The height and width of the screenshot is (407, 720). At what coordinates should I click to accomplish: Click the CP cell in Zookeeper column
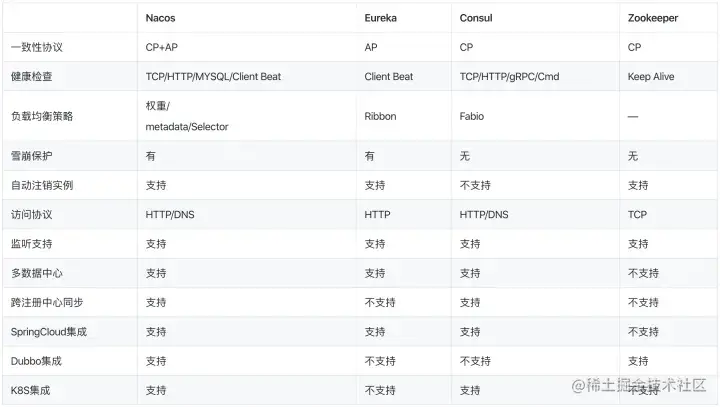point(634,47)
